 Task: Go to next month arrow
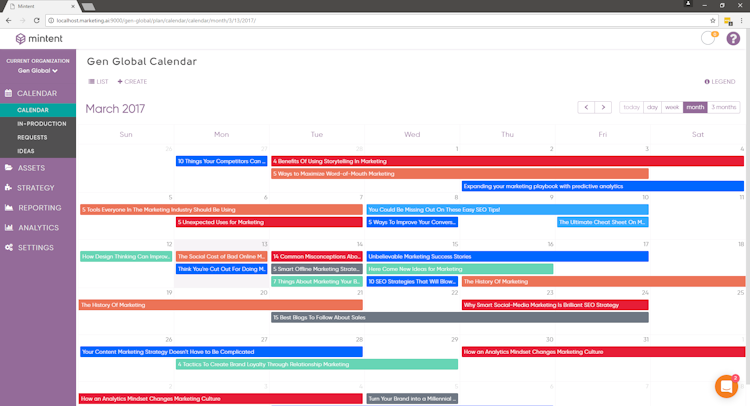coord(603,107)
